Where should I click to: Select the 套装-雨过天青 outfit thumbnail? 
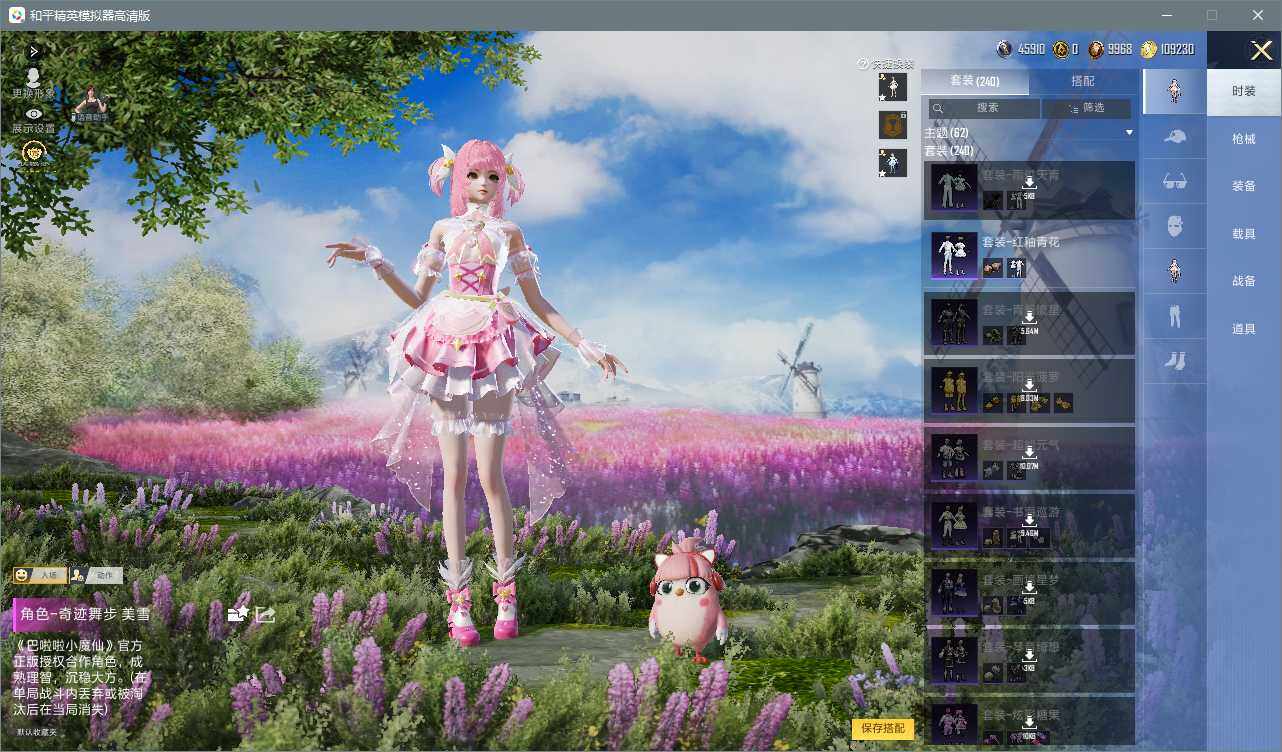[x=954, y=188]
